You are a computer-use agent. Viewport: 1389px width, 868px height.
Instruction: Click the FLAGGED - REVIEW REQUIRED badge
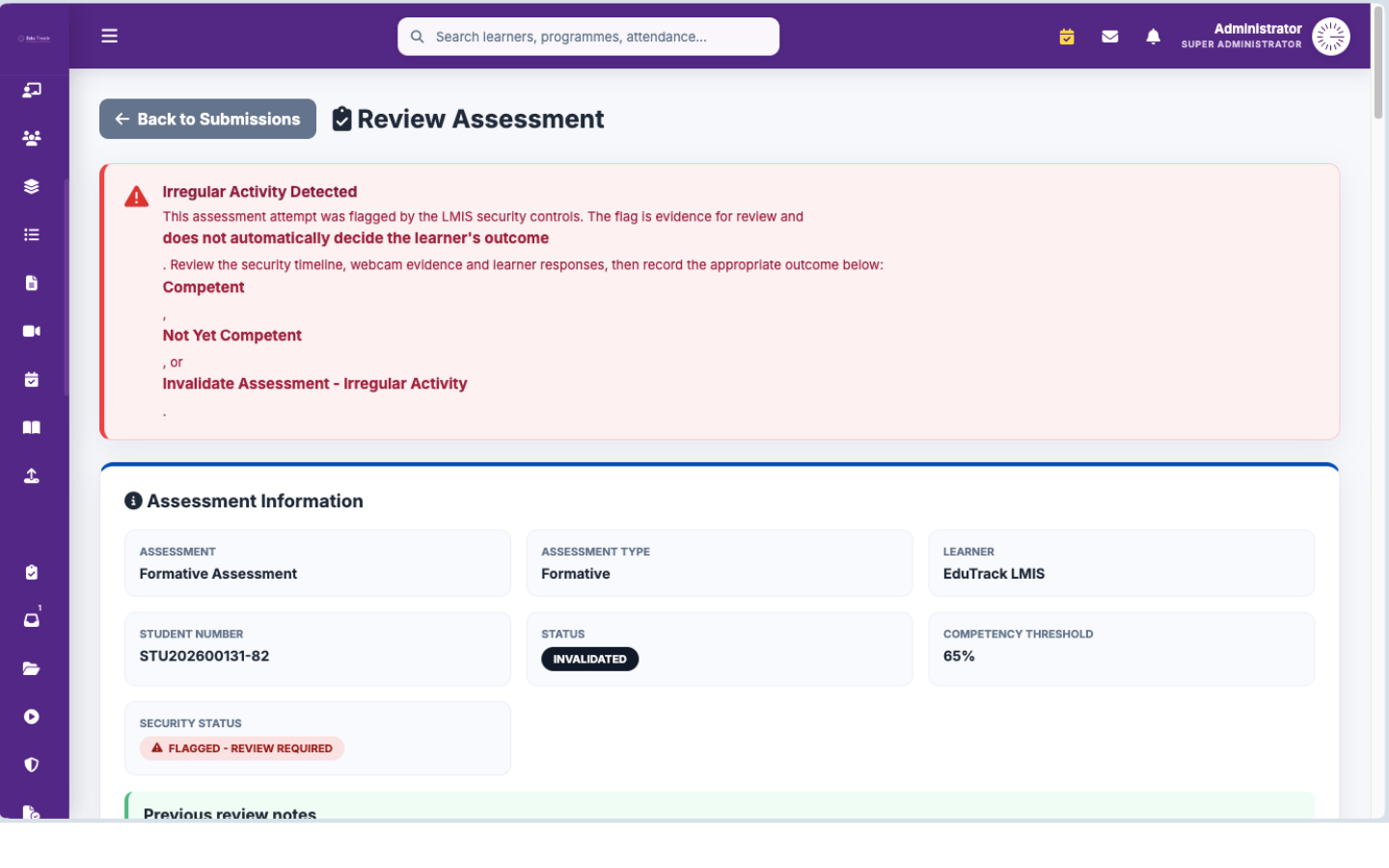coord(242,748)
